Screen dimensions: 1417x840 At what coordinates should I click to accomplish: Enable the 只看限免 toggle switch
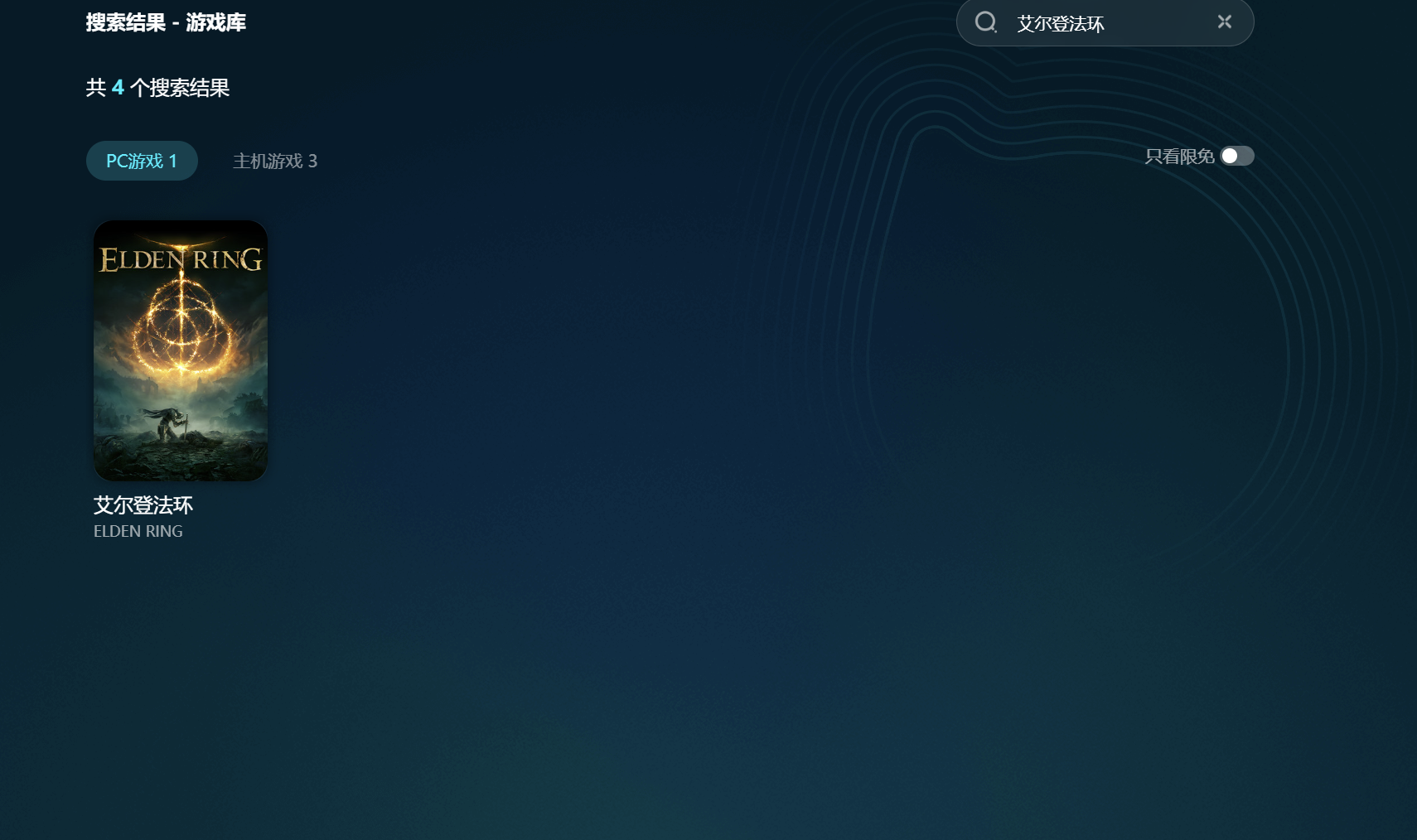(x=1237, y=156)
